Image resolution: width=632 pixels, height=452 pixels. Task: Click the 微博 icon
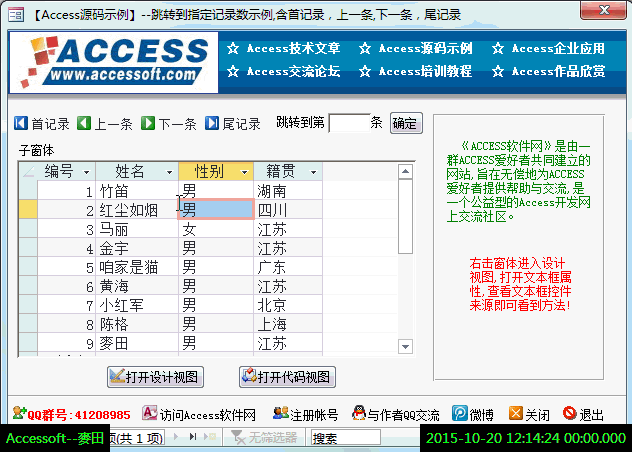click(460, 413)
